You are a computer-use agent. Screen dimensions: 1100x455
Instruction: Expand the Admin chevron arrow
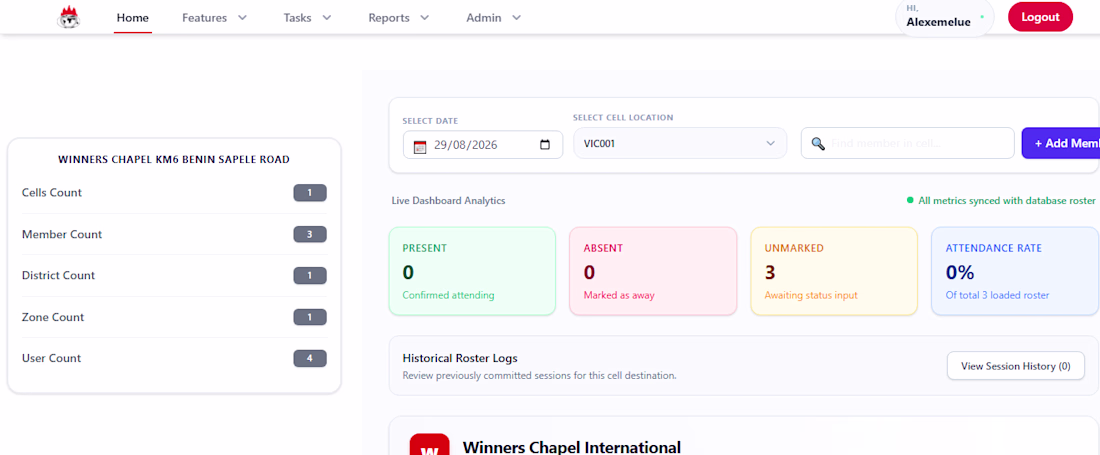click(516, 18)
